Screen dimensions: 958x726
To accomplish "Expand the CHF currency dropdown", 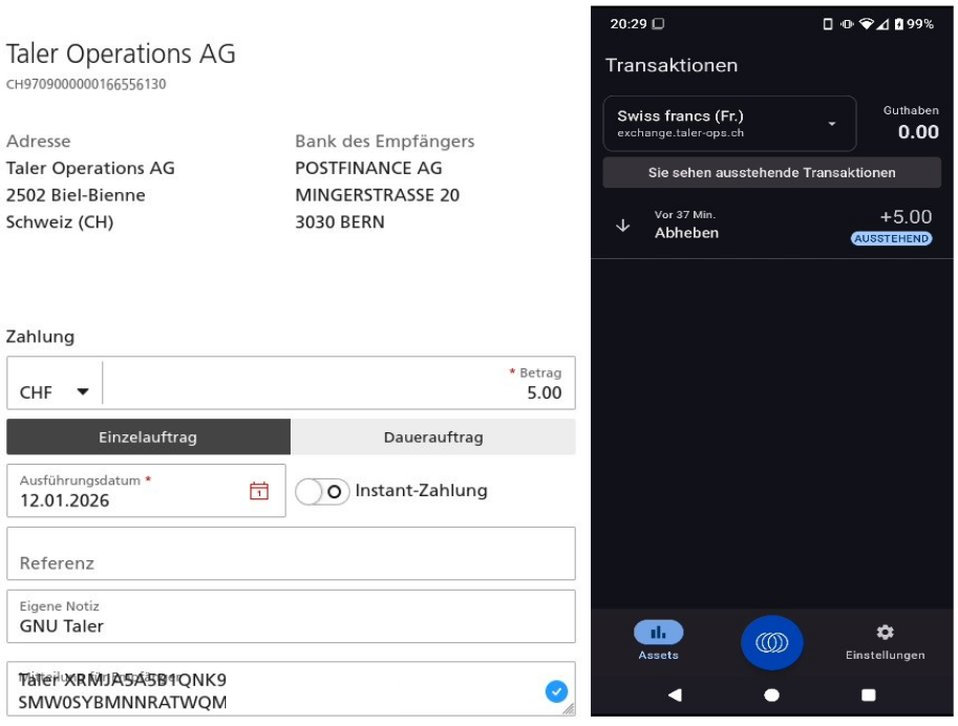I will [x=55, y=392].
